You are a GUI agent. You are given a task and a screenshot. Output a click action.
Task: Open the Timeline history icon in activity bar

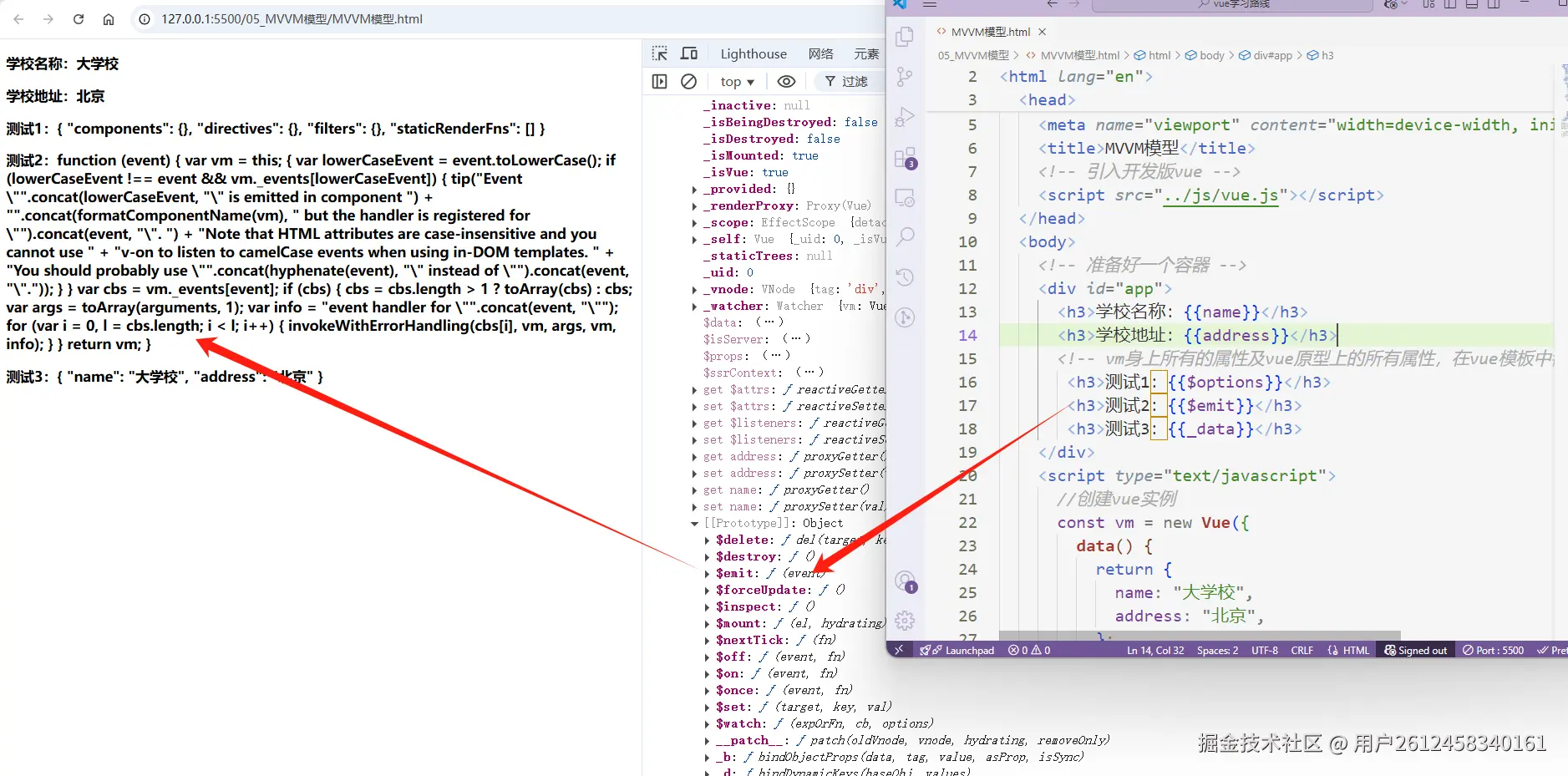click(x=905, y=277)
